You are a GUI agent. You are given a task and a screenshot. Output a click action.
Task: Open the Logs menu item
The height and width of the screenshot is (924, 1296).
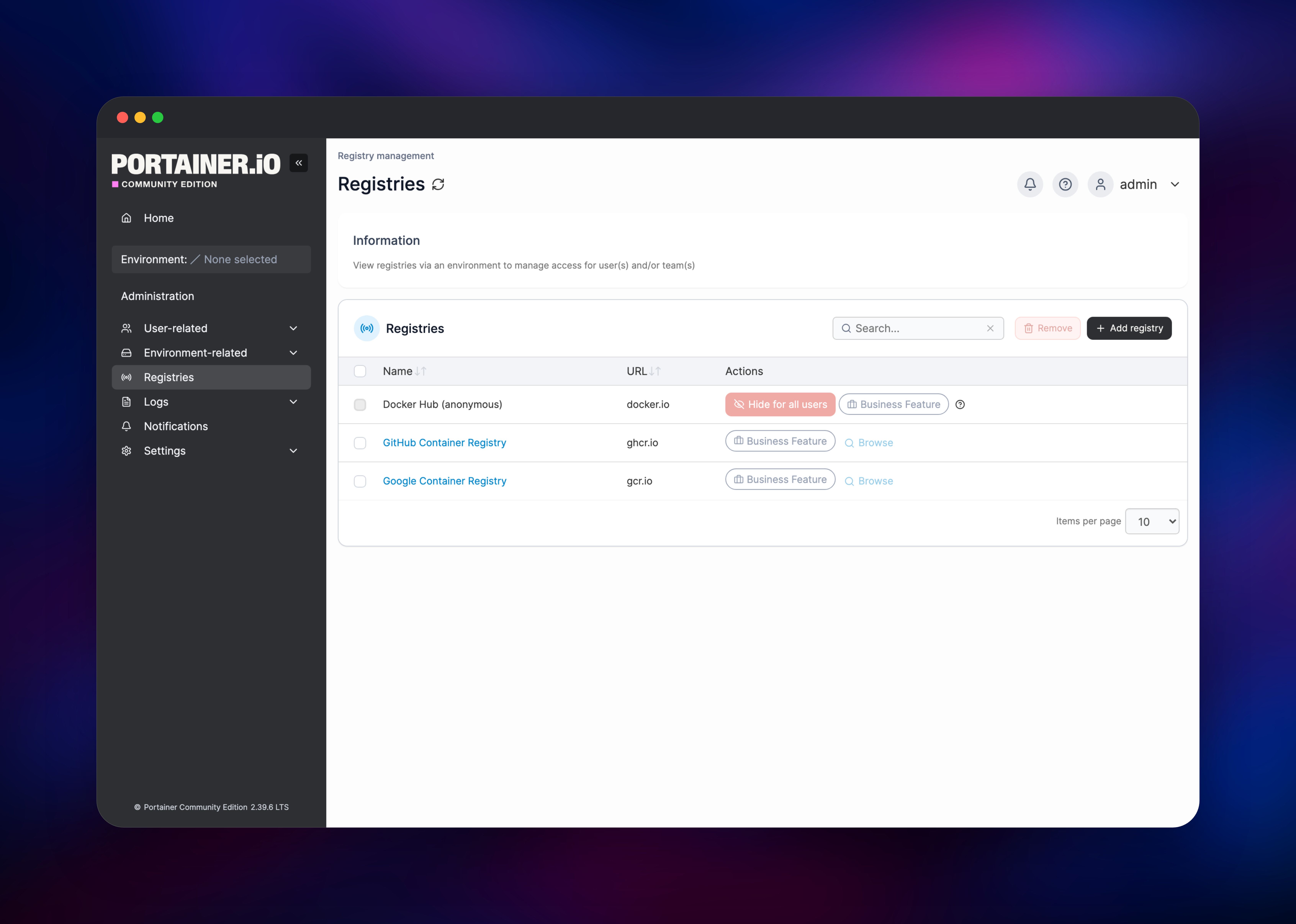(x=211, y=402)
